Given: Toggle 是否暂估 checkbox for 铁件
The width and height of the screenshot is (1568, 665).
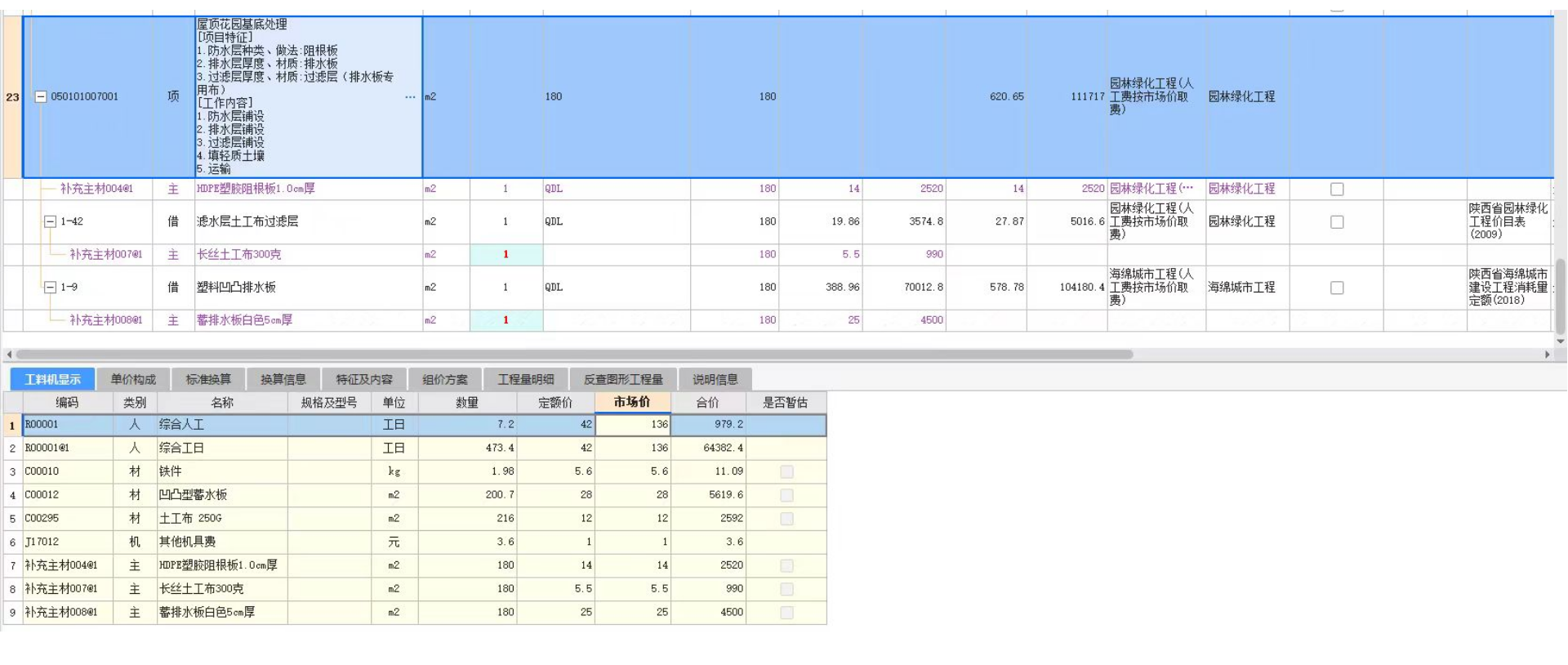Looking at the screenshot, I should click(786, 471).
